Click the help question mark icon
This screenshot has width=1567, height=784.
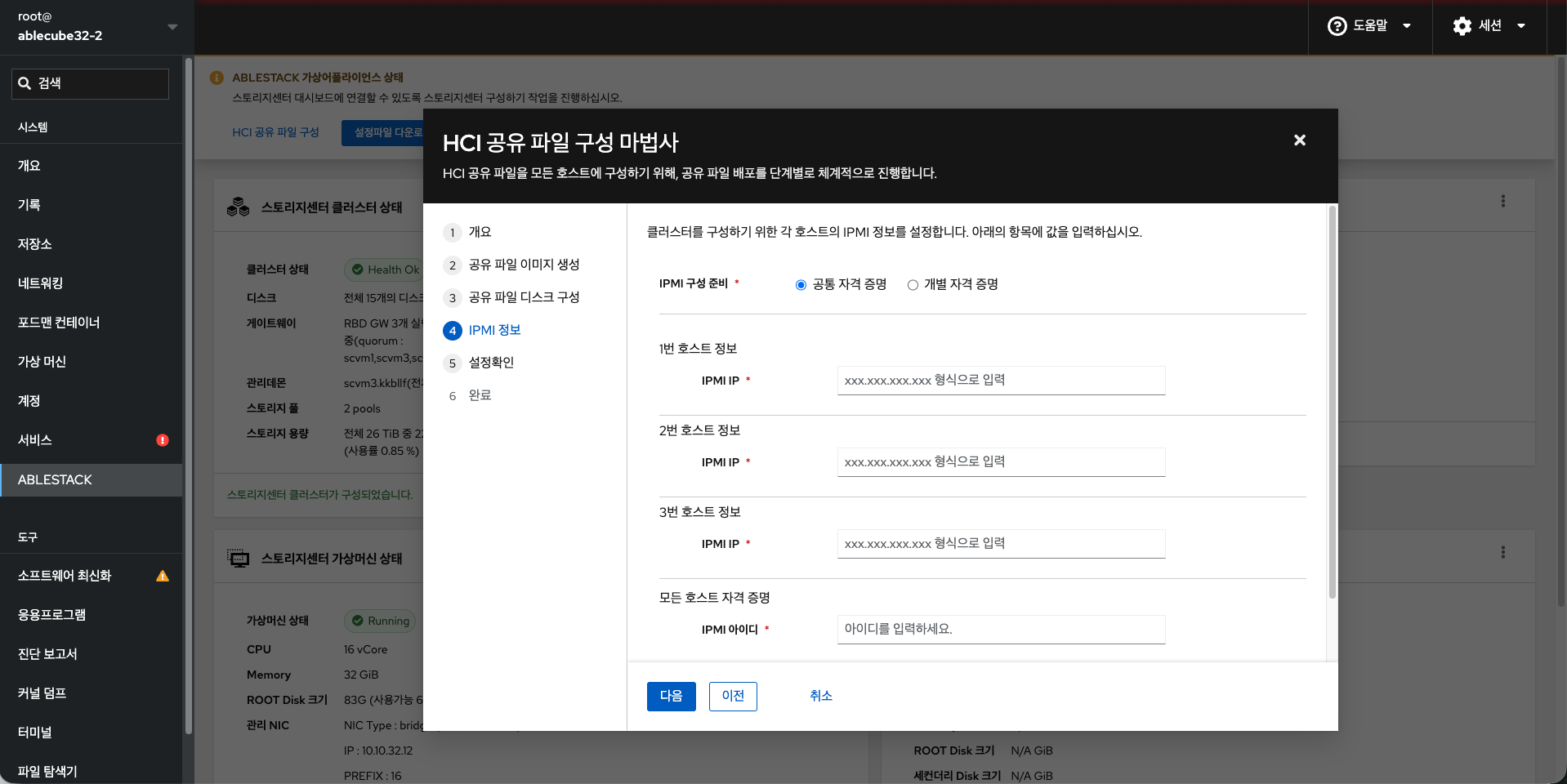point(1337,26)
